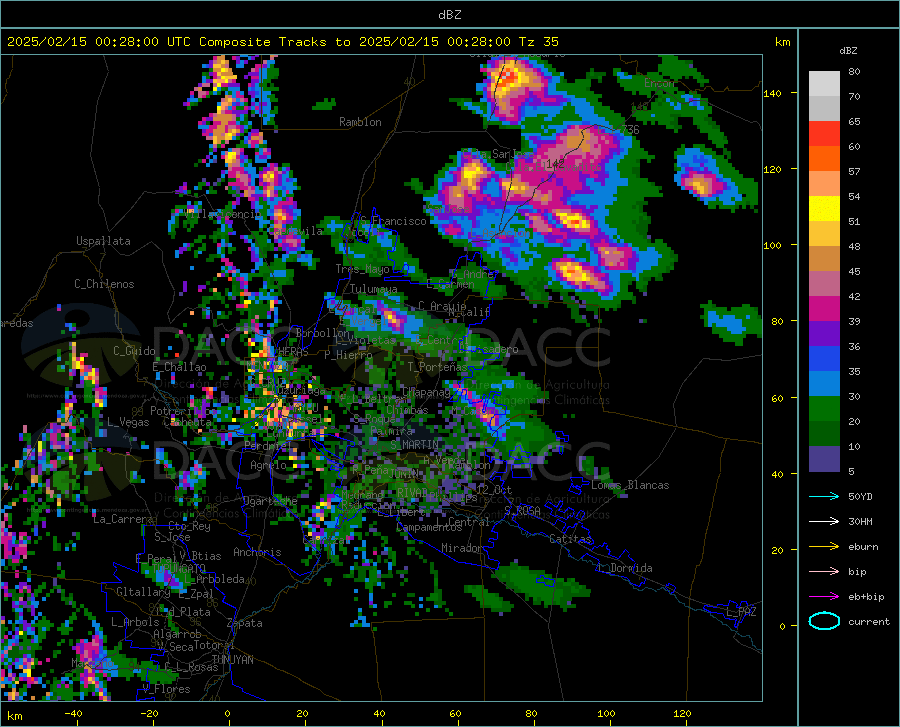Click the 'km' label at header's right end
This screenshot has width=900, height=727.
pos(782,42)
